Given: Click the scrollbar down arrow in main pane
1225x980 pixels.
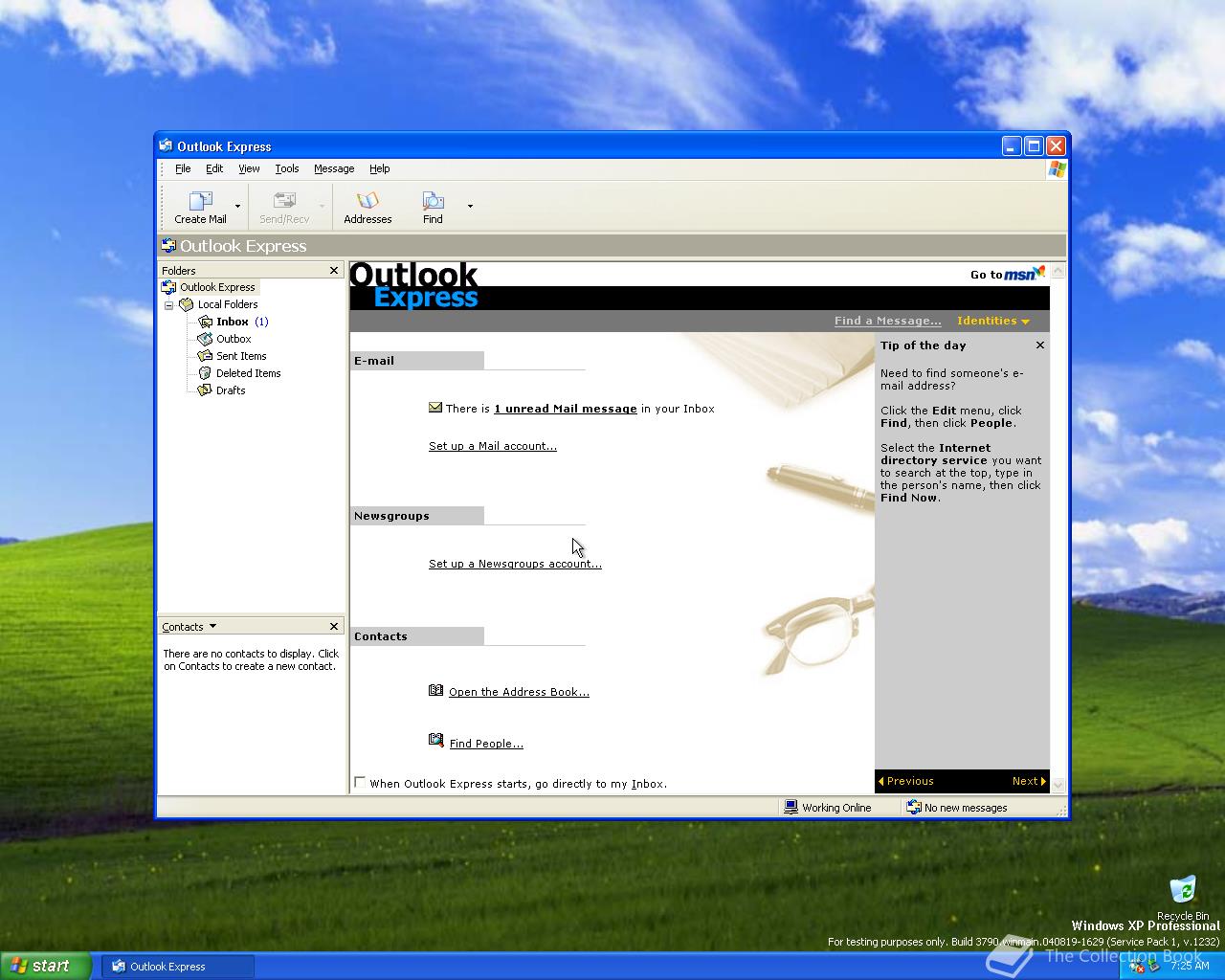Looking at the screenshot, I should click(1058, 785).
